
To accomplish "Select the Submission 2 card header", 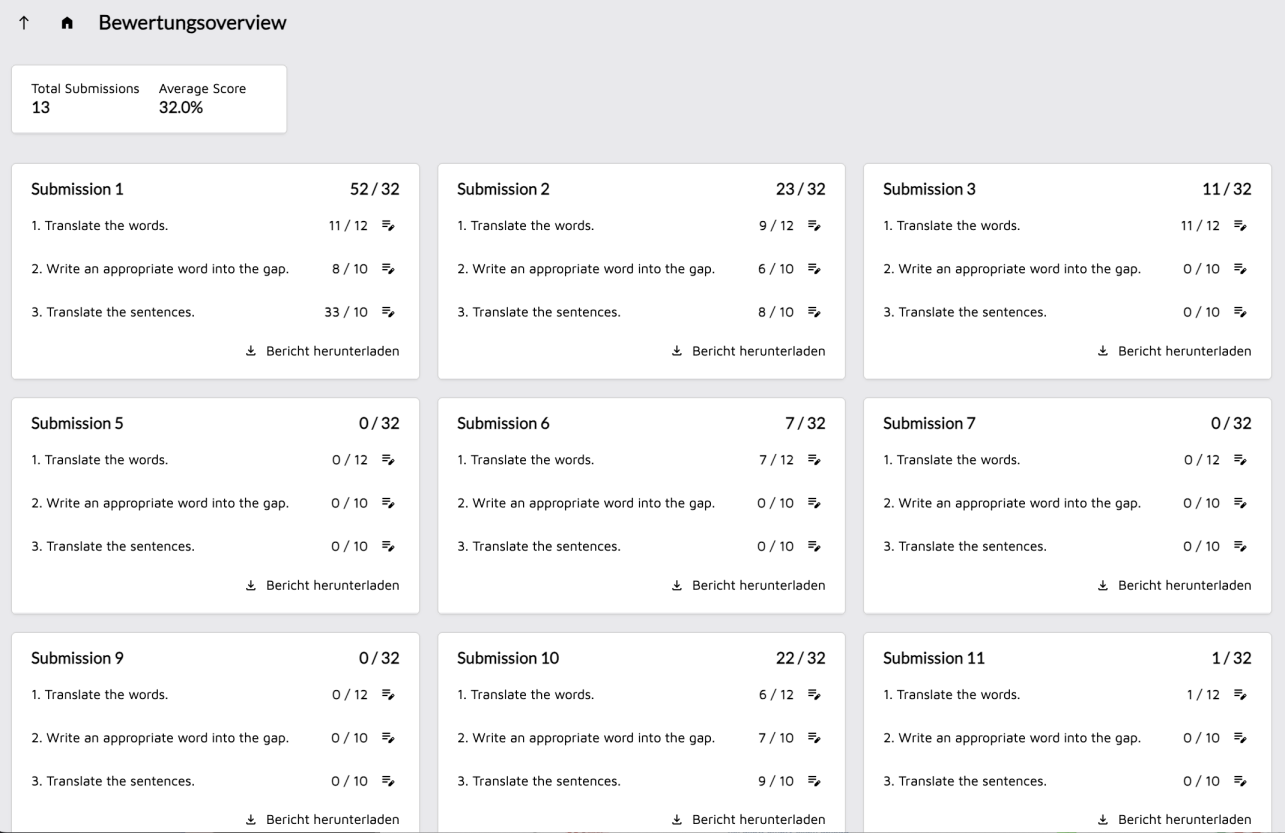I will click(x=504, y=189).
